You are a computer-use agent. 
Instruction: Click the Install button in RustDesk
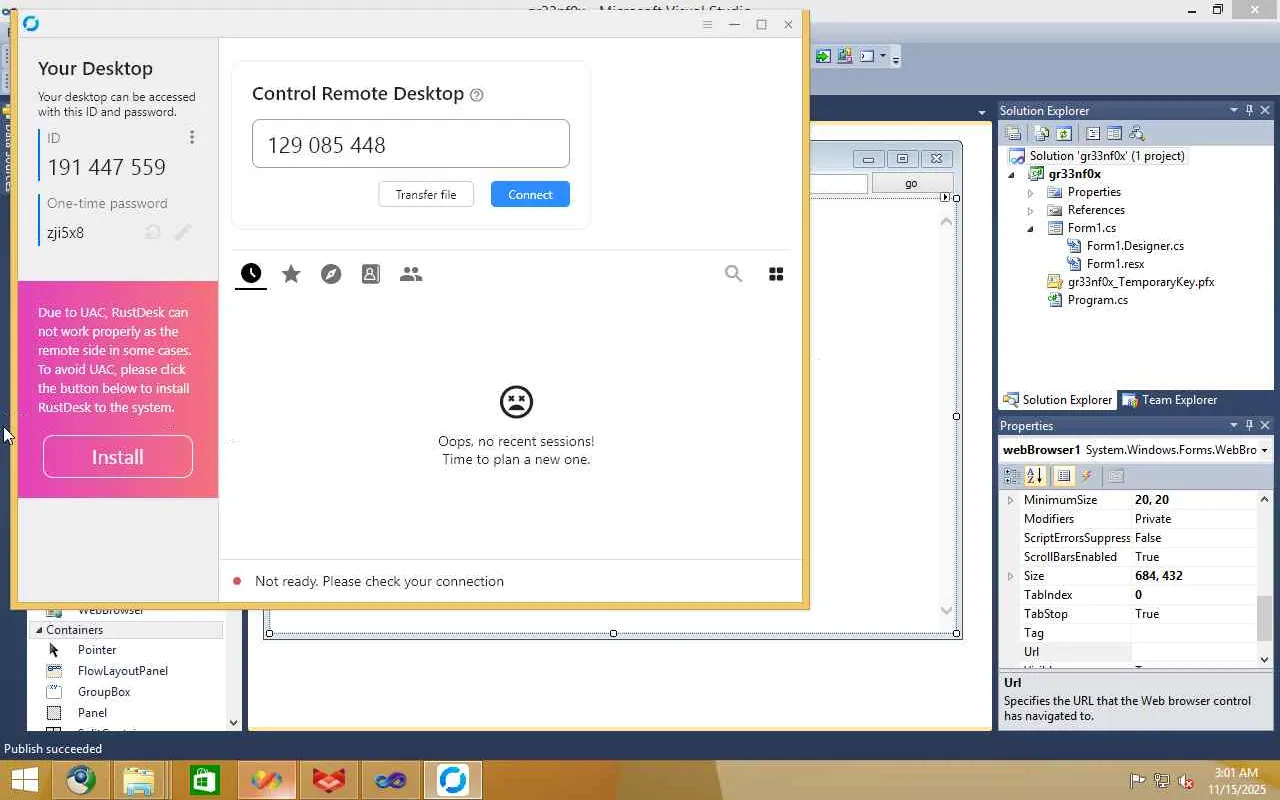118,457
